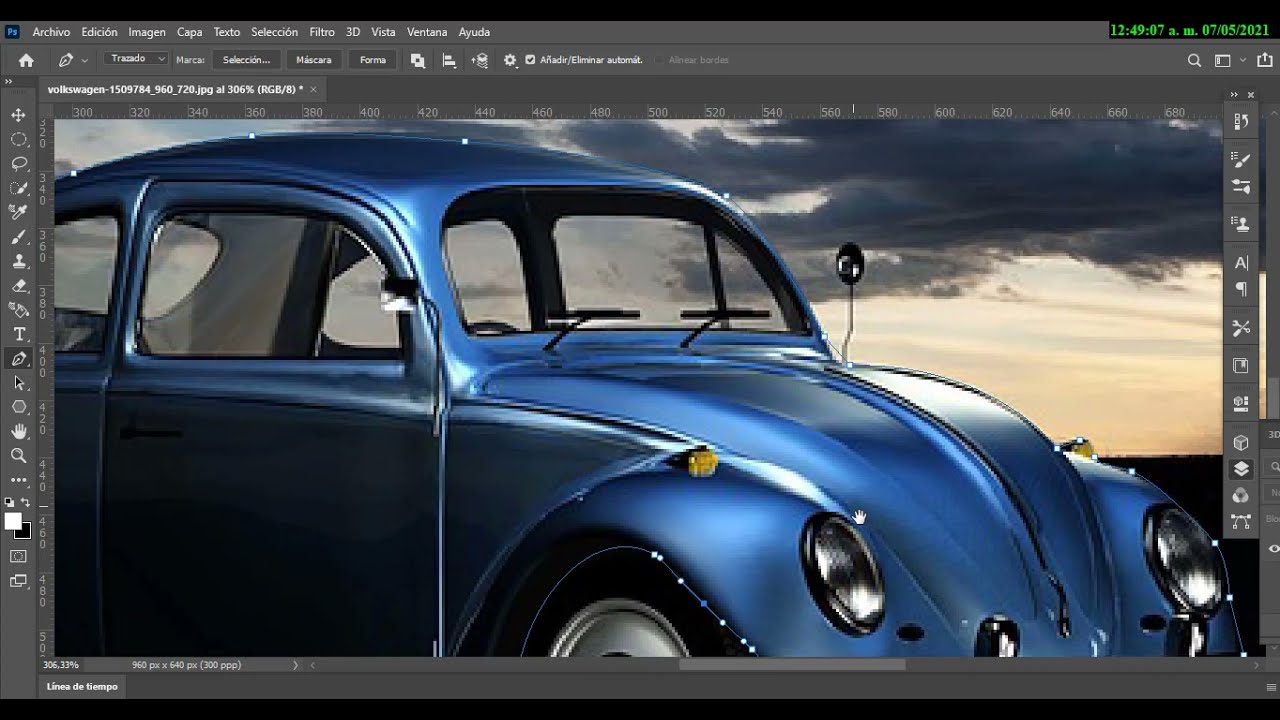The width and height of the screenshot is (1280, 720).
Task: Open the Adjustments sliders panel icon
Action: 1241,186
